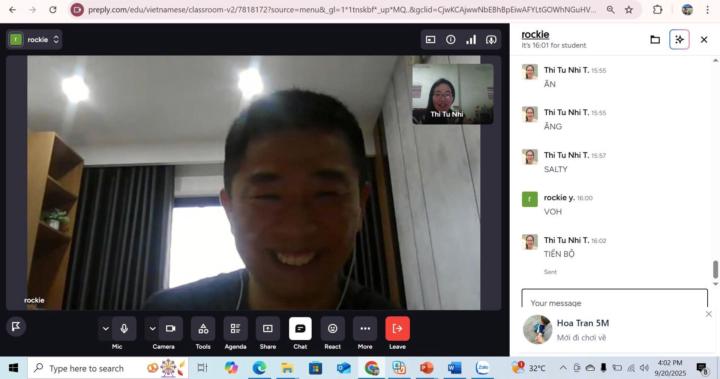Select the Thi Tu Nhi video thumbnail

click(453, 94)
